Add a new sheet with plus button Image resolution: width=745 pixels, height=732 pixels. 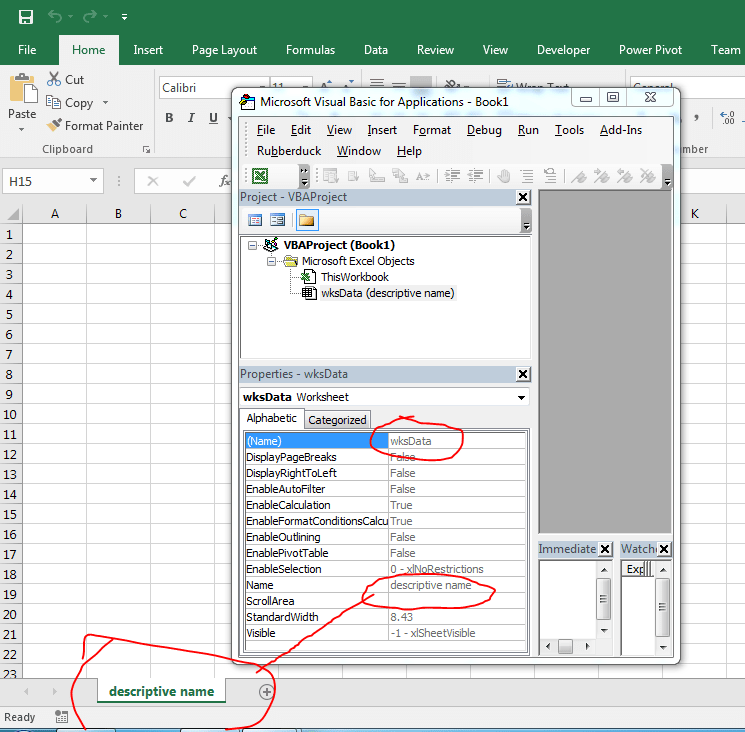click(267, 692)
